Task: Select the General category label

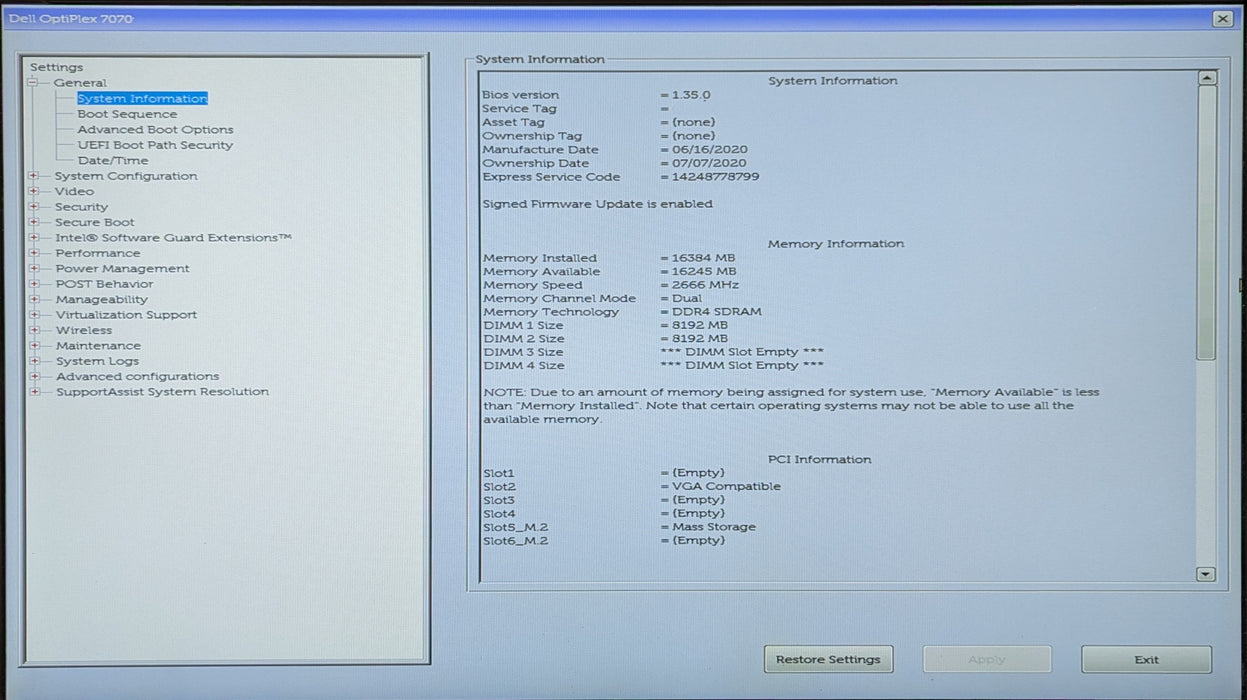Action: (x=80, y=83)
